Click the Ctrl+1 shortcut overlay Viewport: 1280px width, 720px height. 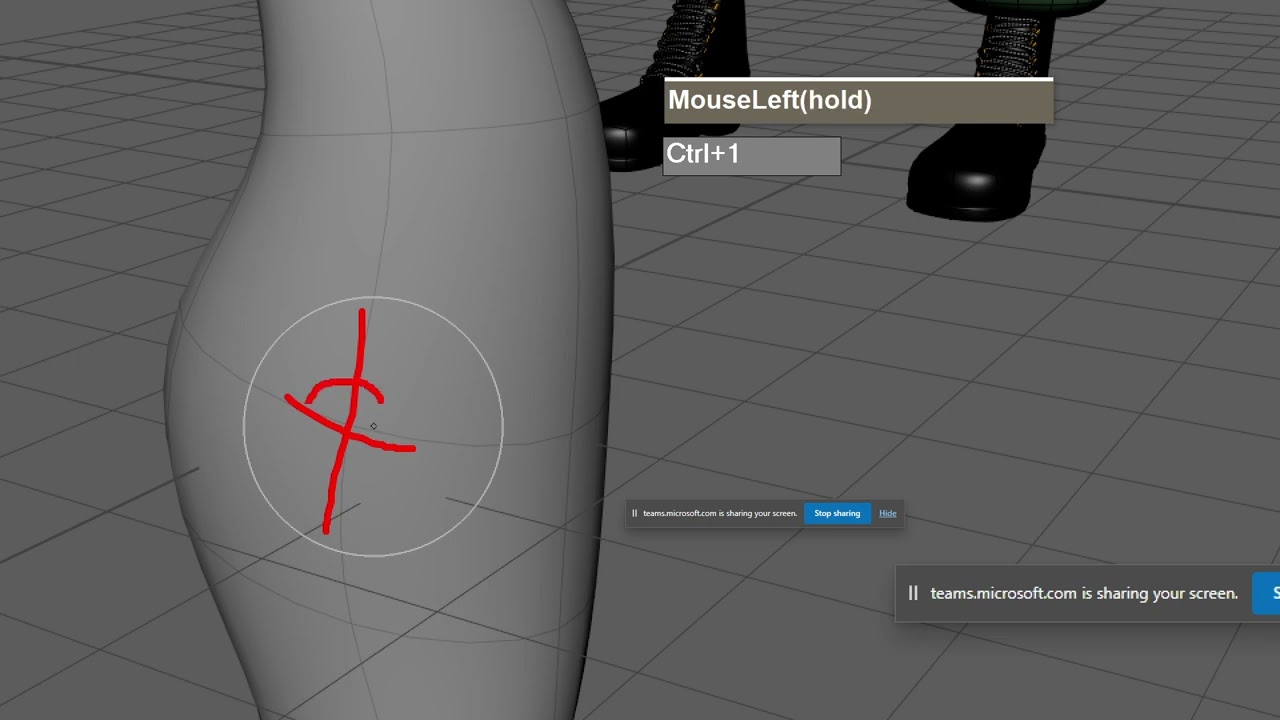click(x=752, y=155)
